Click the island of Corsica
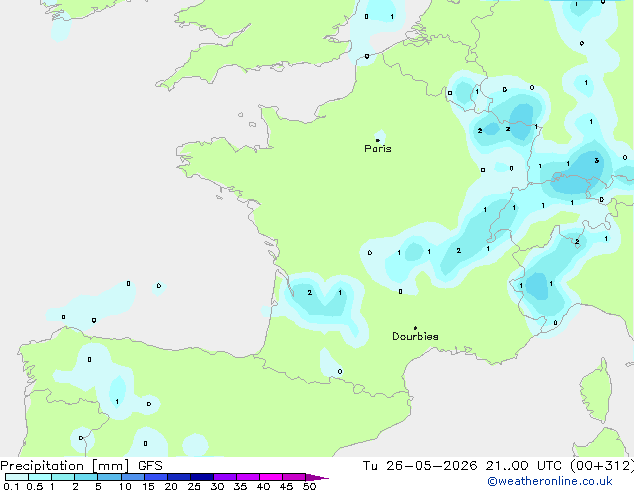 click(595, 392)
